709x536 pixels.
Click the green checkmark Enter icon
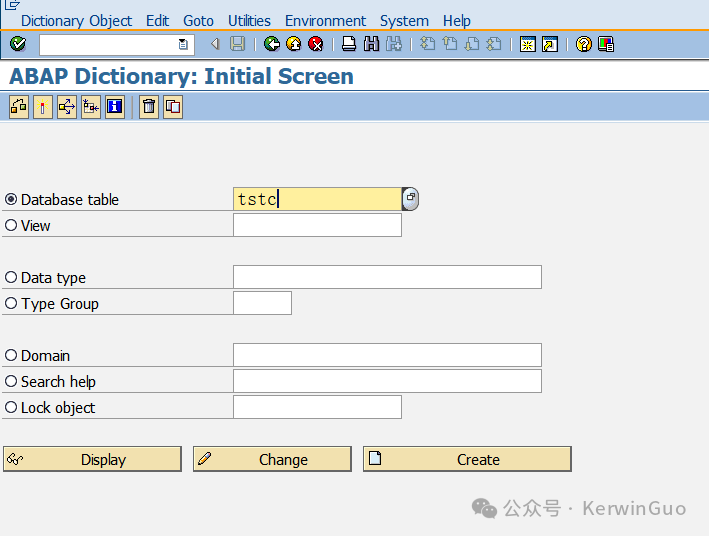18,44
